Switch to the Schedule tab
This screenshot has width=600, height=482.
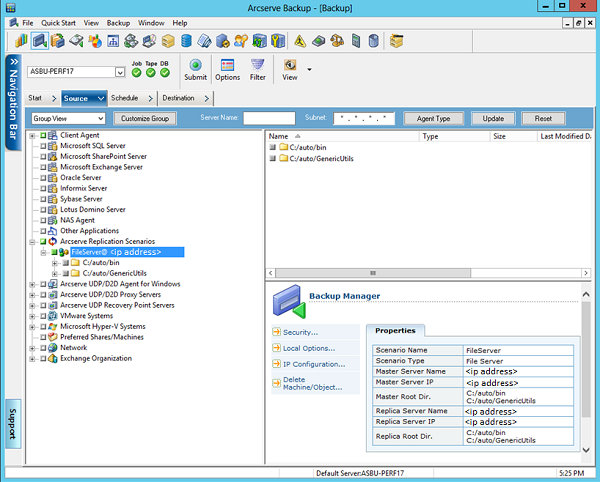point(132,98)
